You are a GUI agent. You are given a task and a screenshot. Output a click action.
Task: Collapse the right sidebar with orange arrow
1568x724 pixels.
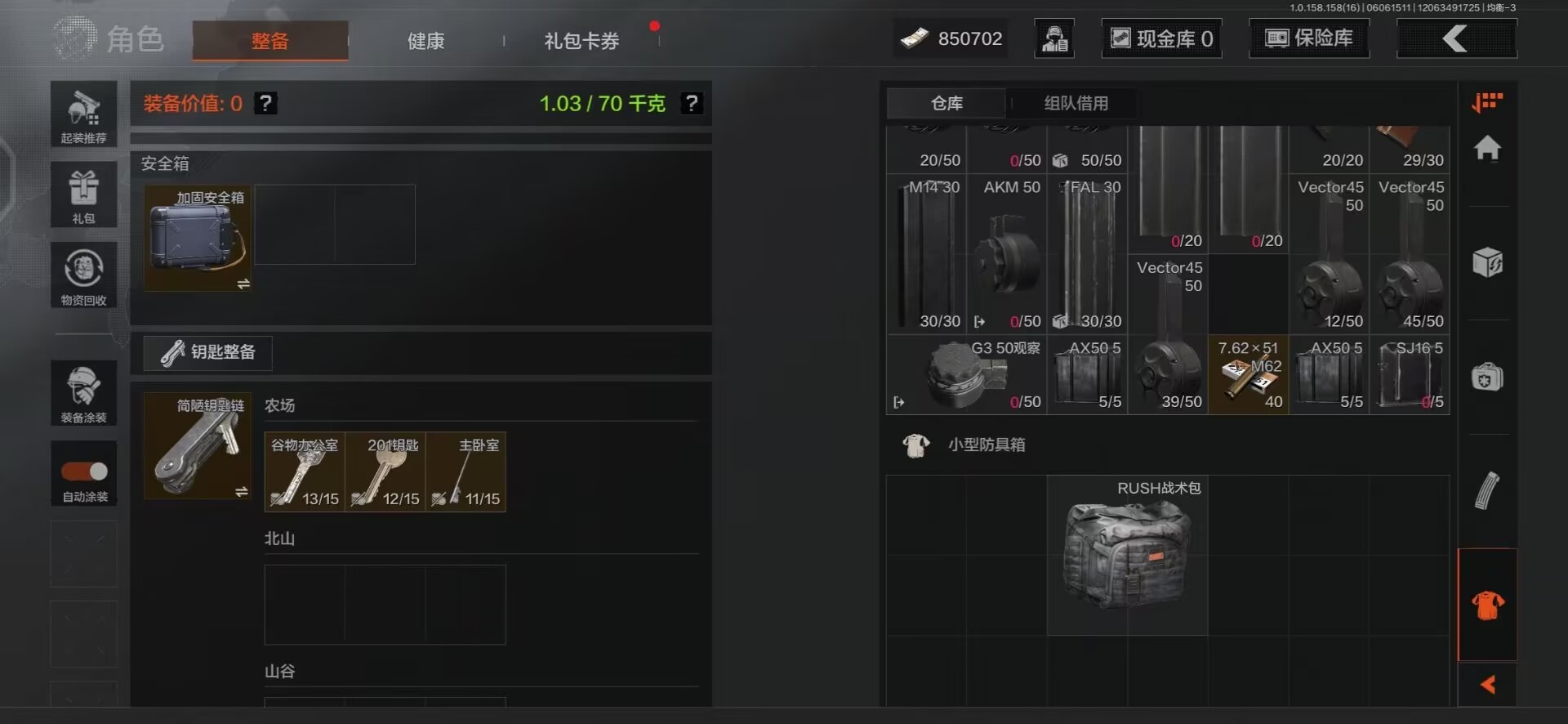[1487, 685]
